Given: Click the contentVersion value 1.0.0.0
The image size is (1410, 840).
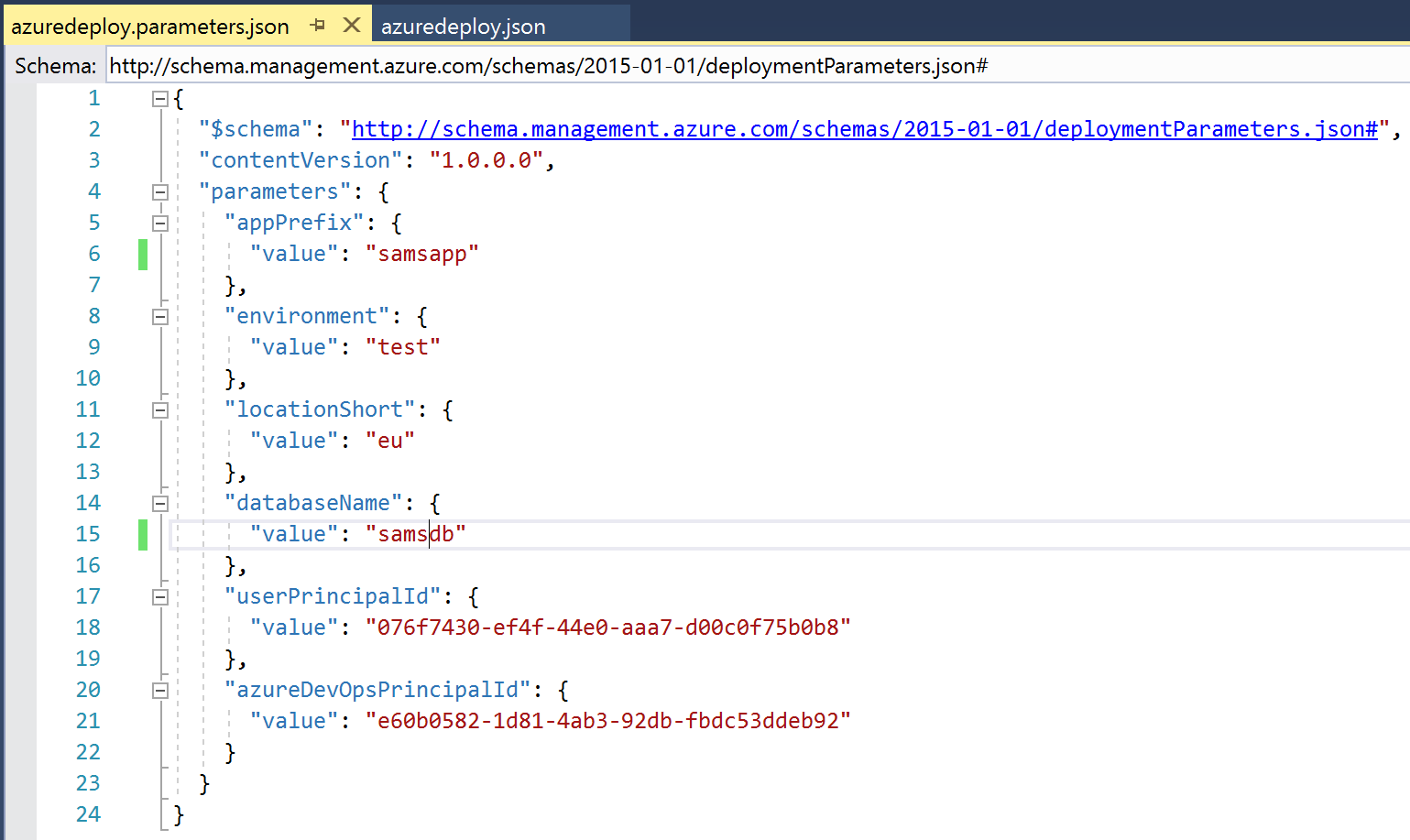Looking at the screenshot, I should point(486,160).
